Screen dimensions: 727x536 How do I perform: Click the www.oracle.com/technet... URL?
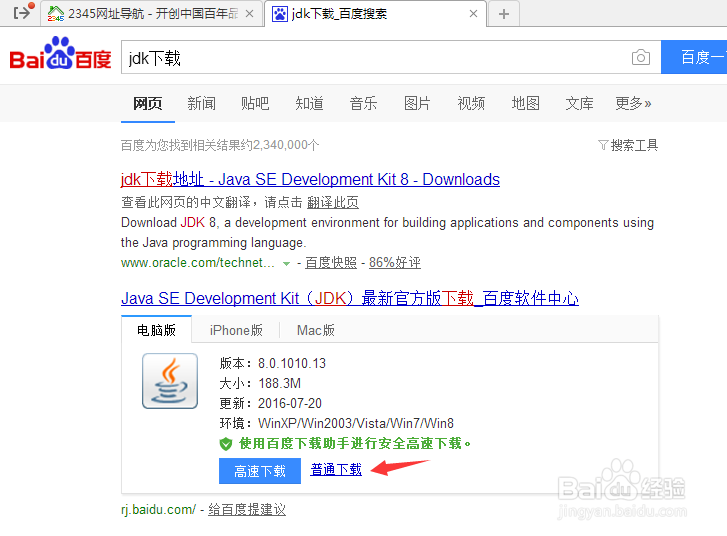click(198, 263)
